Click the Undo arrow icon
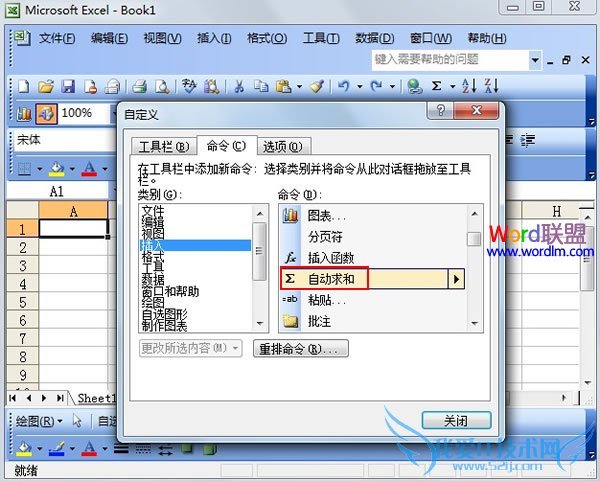 (x=344, y=86)
